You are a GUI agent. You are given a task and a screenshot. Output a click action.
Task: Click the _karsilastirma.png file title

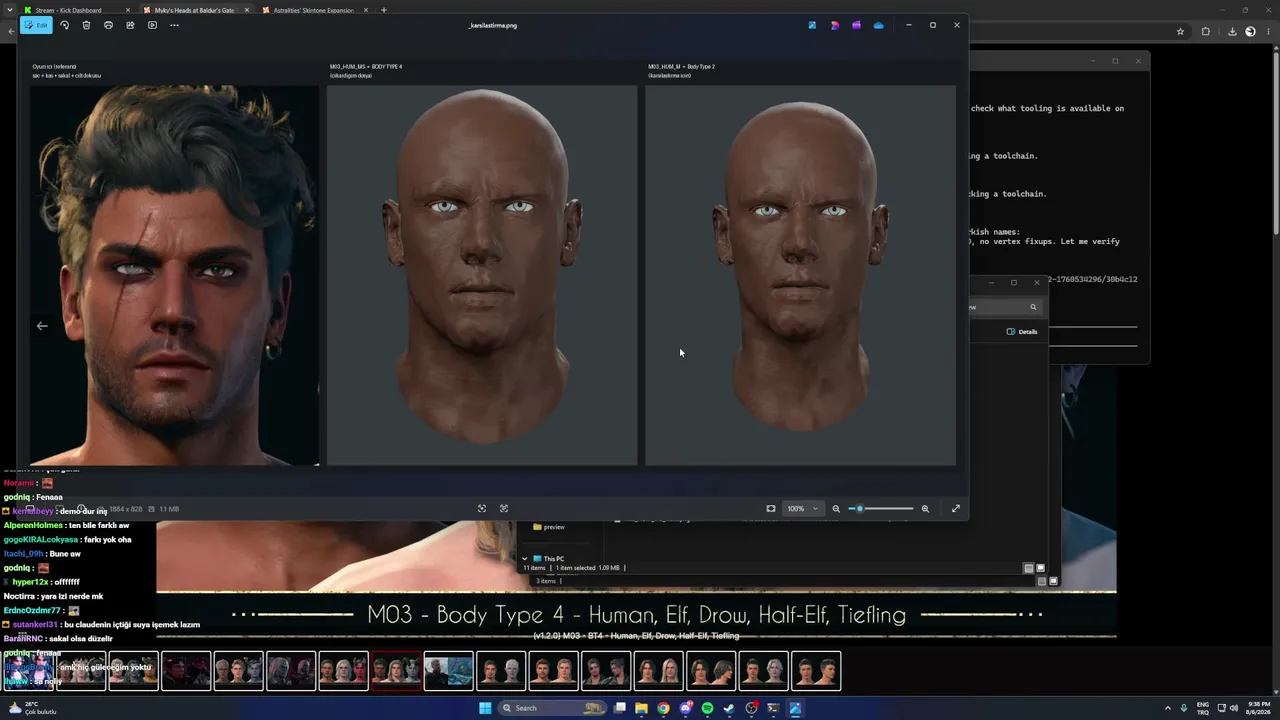(493, 25)
